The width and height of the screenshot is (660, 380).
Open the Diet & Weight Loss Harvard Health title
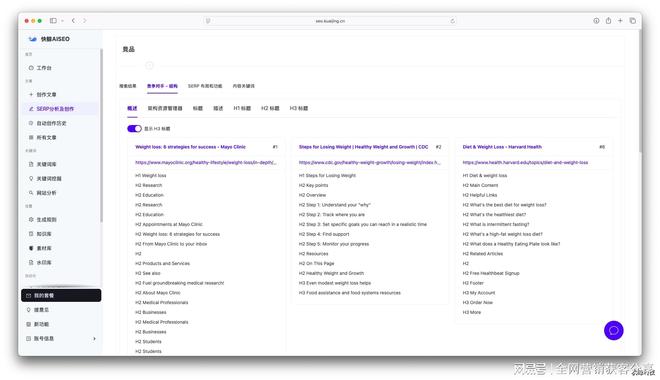(x=502, y=147)
